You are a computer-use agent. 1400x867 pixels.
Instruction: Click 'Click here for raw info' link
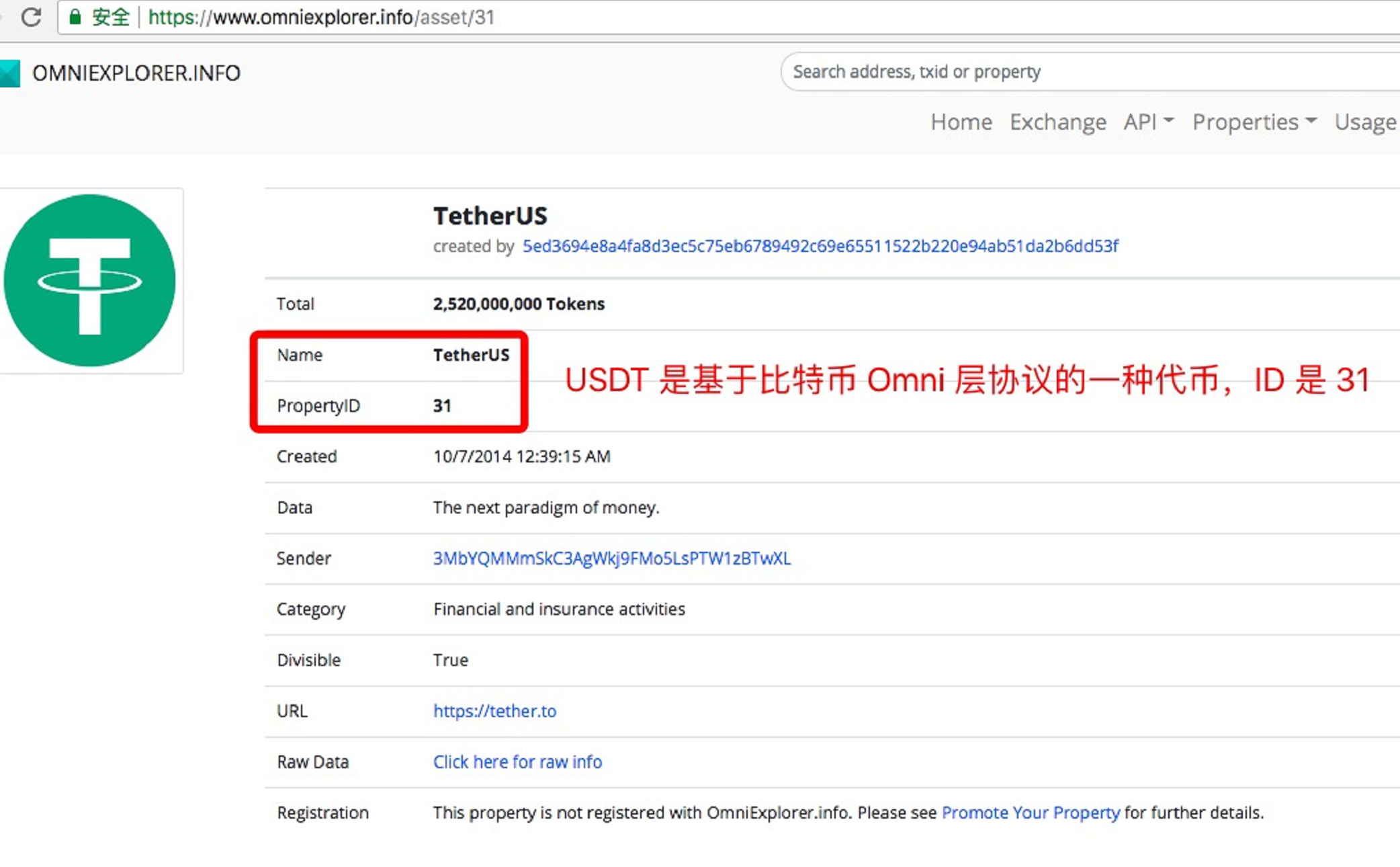pyautogui.click(x=516, y=761)
